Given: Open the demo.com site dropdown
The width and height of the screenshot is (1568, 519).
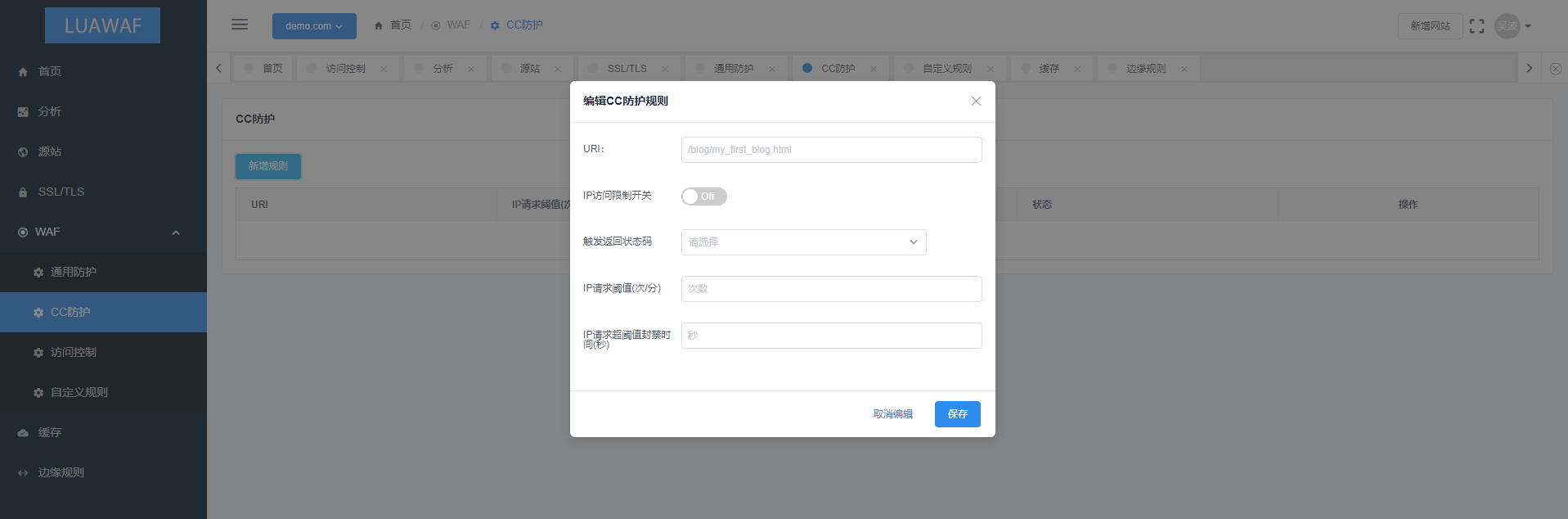Looking at the screenshot, I should pos(314,26).
